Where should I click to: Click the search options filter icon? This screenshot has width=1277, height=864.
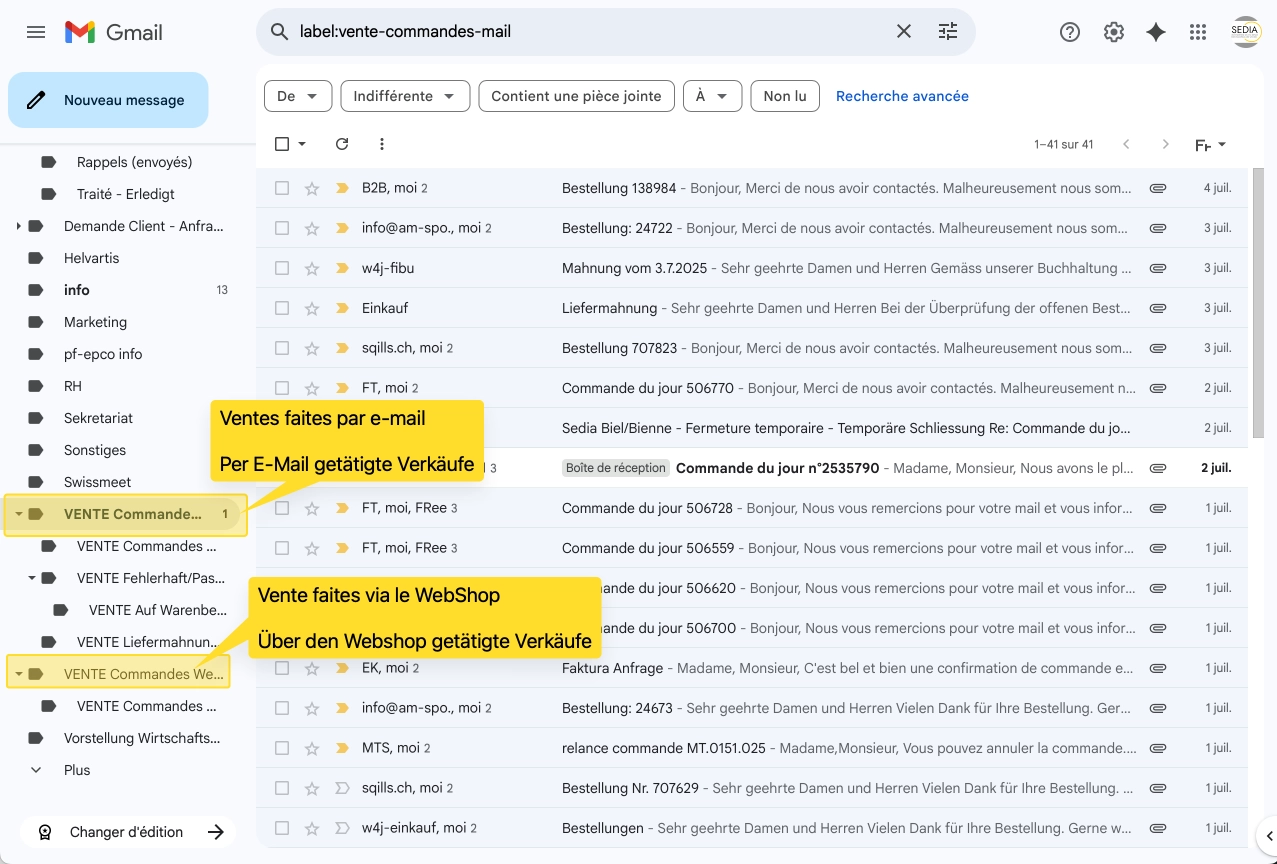tap(947, 32)
